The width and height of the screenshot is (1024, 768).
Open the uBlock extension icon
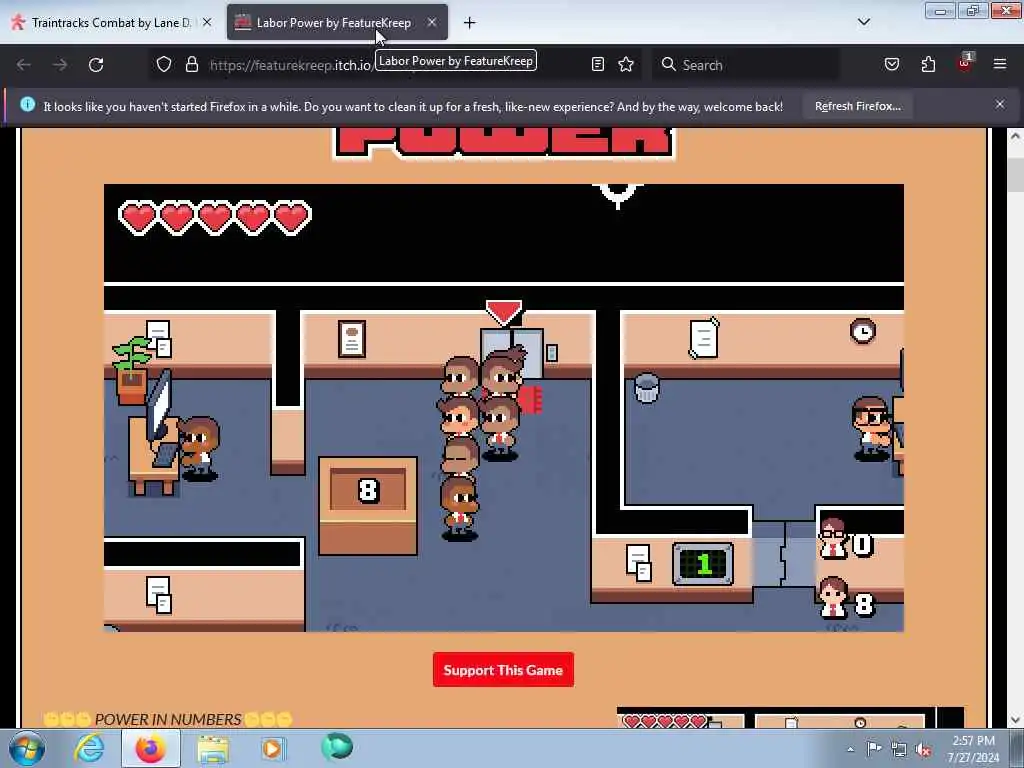click(965, 63)
